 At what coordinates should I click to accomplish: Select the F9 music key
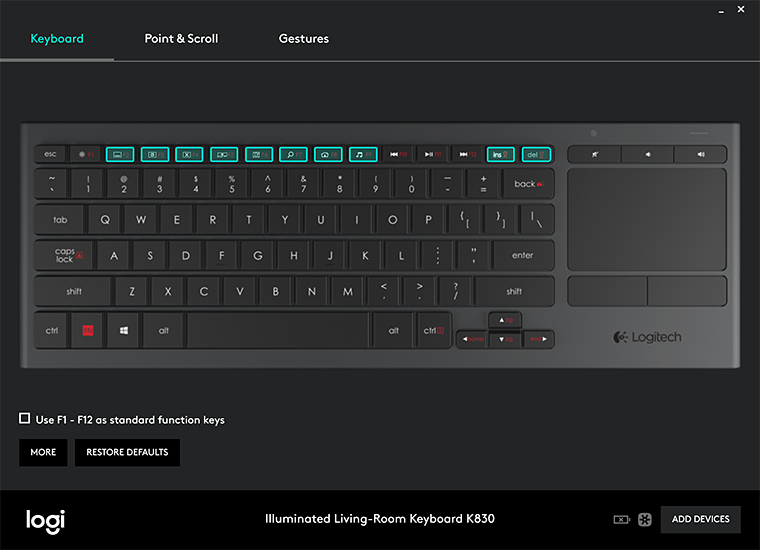(364, 155)
